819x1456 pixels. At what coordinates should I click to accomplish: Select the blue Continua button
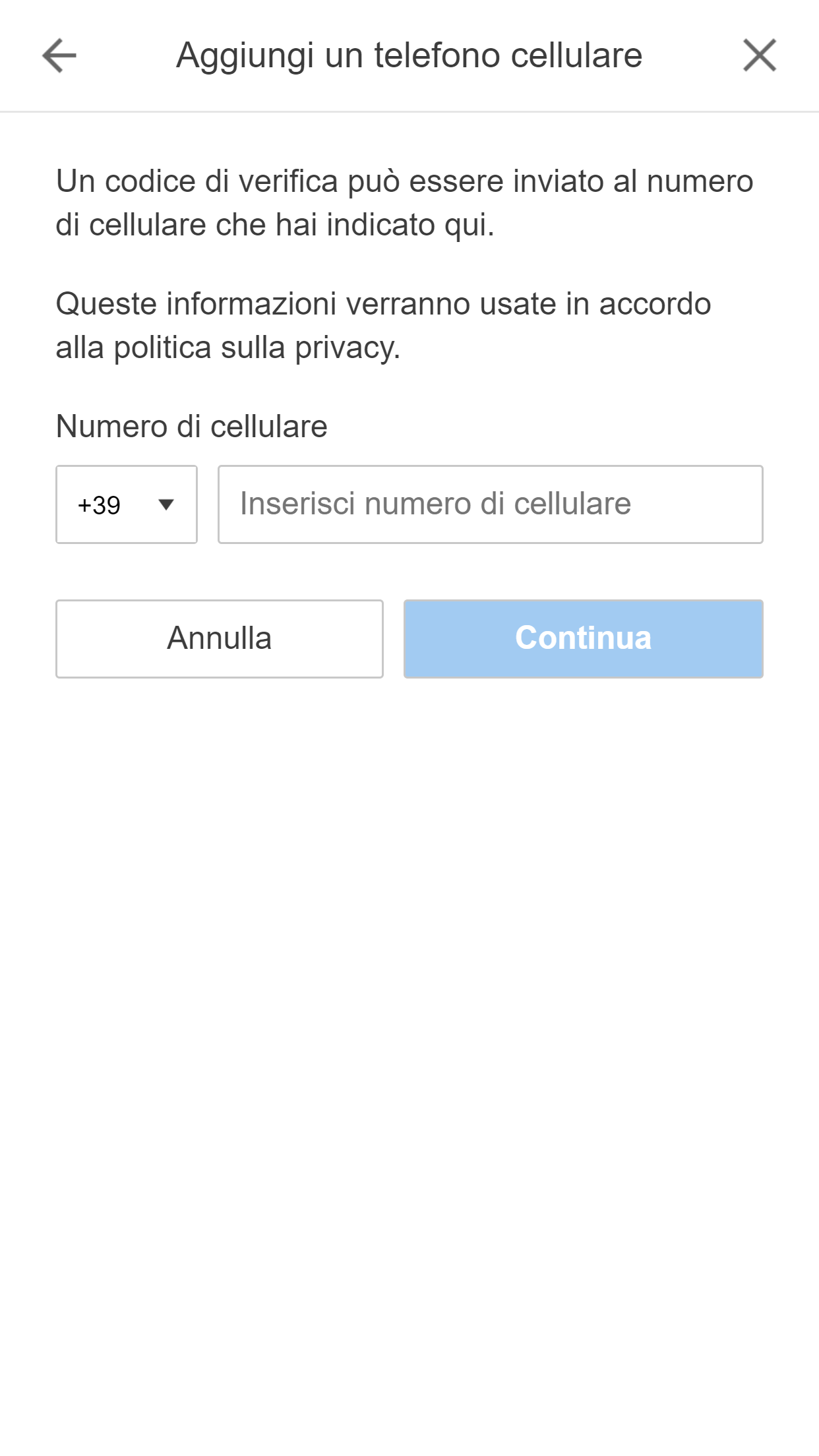[583, 638]
